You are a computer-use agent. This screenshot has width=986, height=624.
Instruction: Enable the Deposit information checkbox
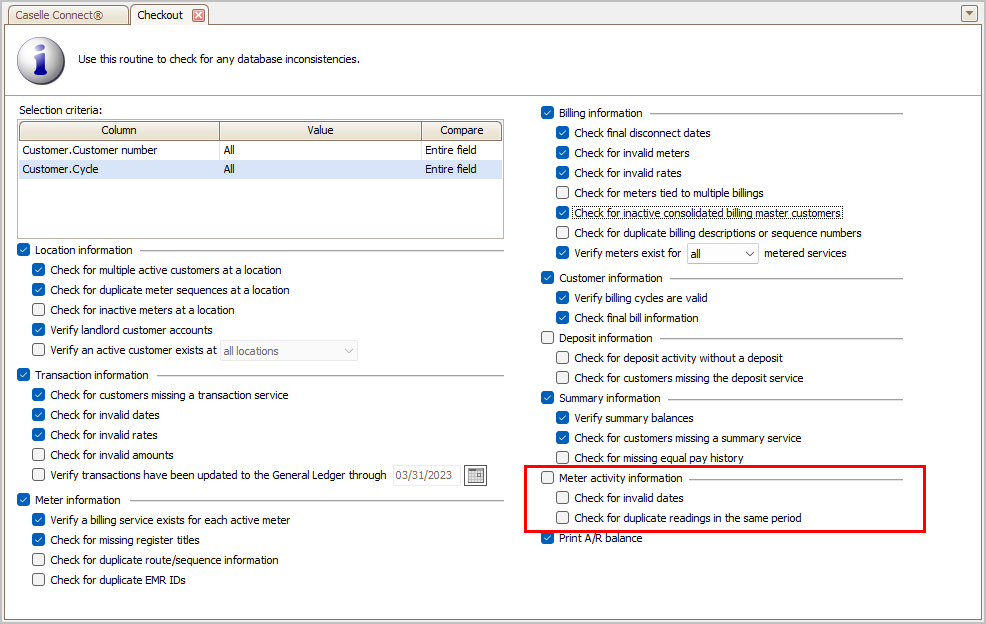(x=548, y=338)
